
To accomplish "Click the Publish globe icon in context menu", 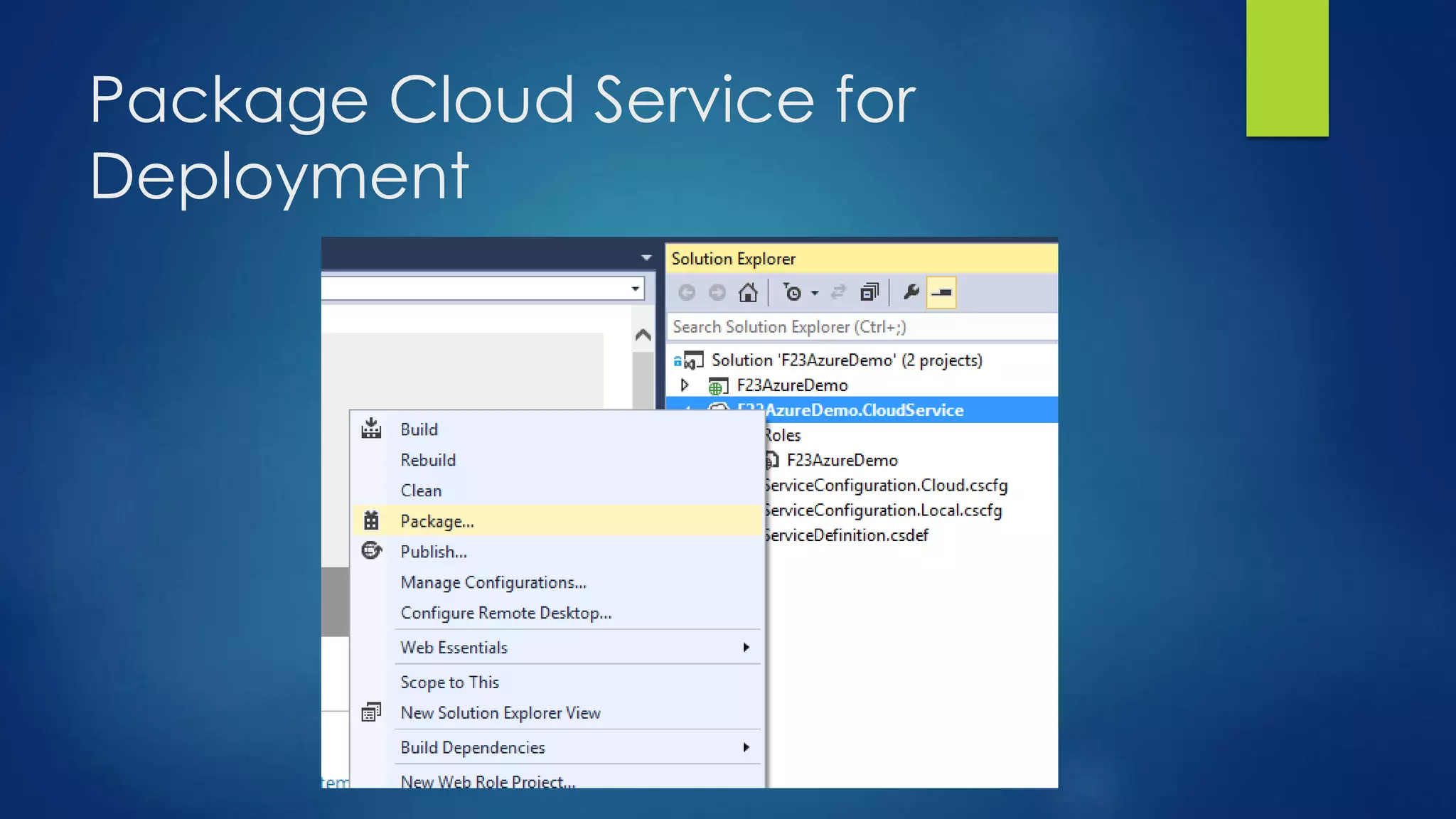I will coord(371,551).
